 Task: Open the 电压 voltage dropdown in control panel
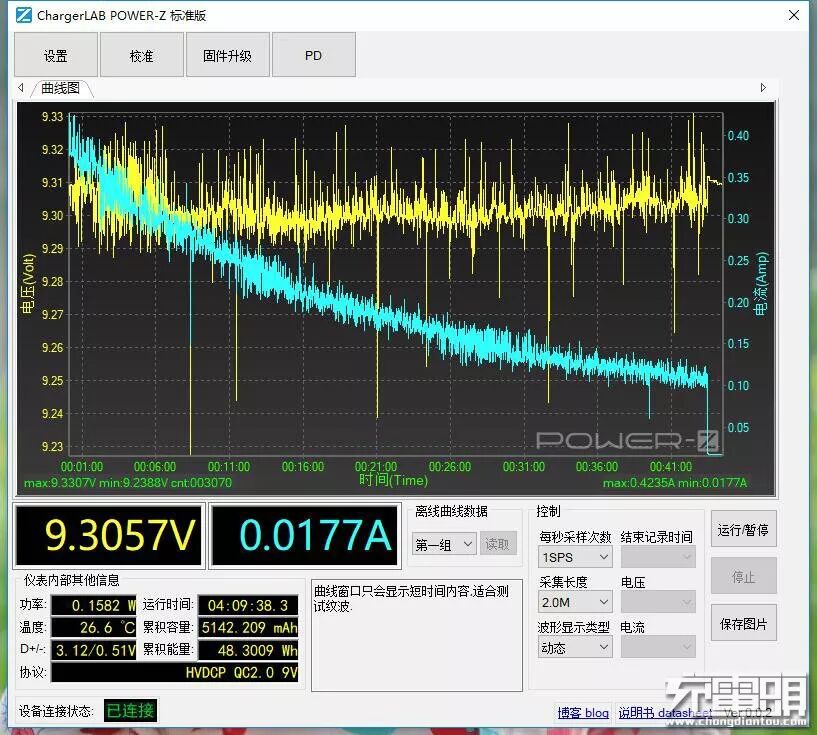pos(658,602)
